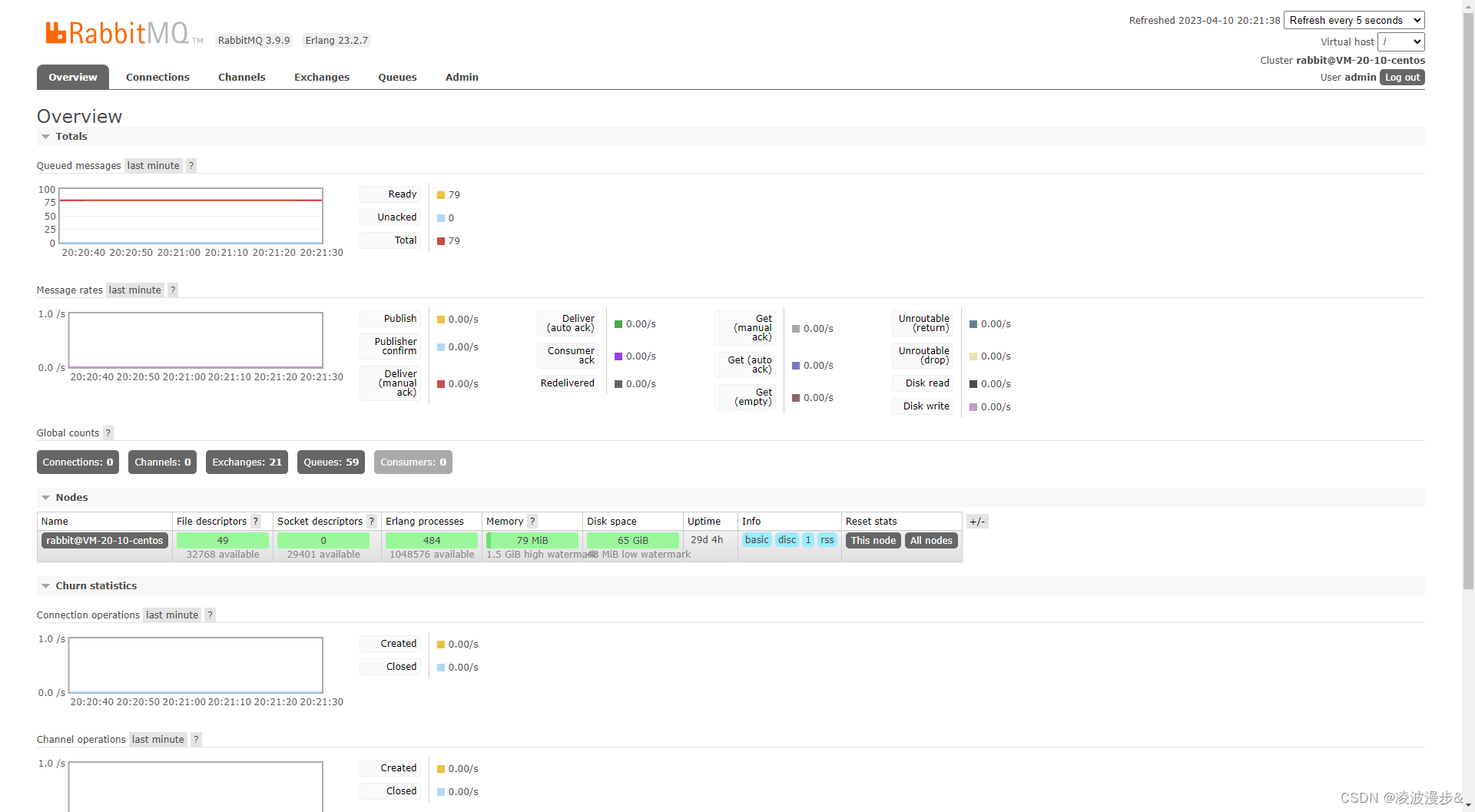Click Socket descriptors help question mark
The height and width of the screenshot is (812, 1475).
click(x=372, y=521)
